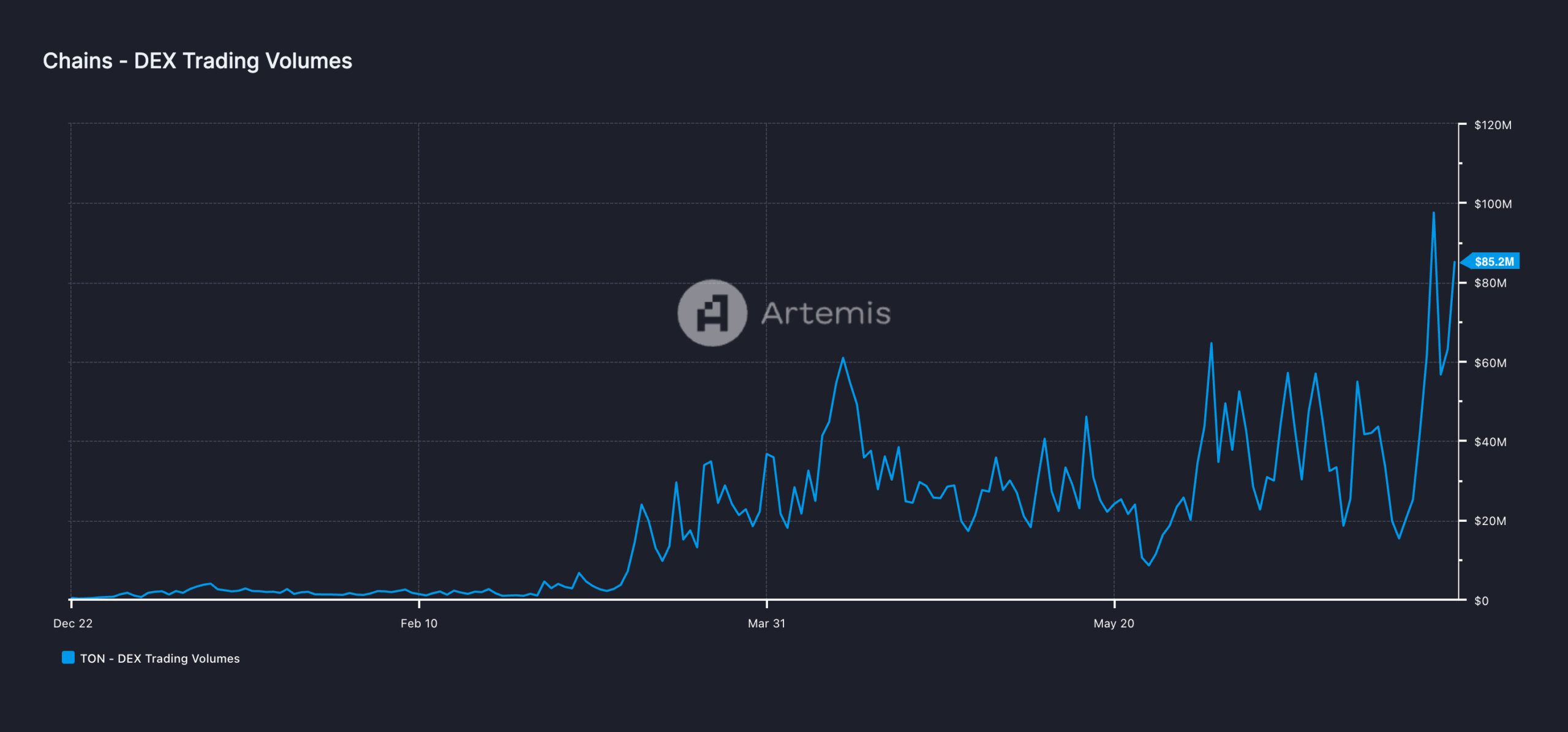Select the Feb 10 date label
Screen dimensions: 1568x732
click(x=419, y=624)
